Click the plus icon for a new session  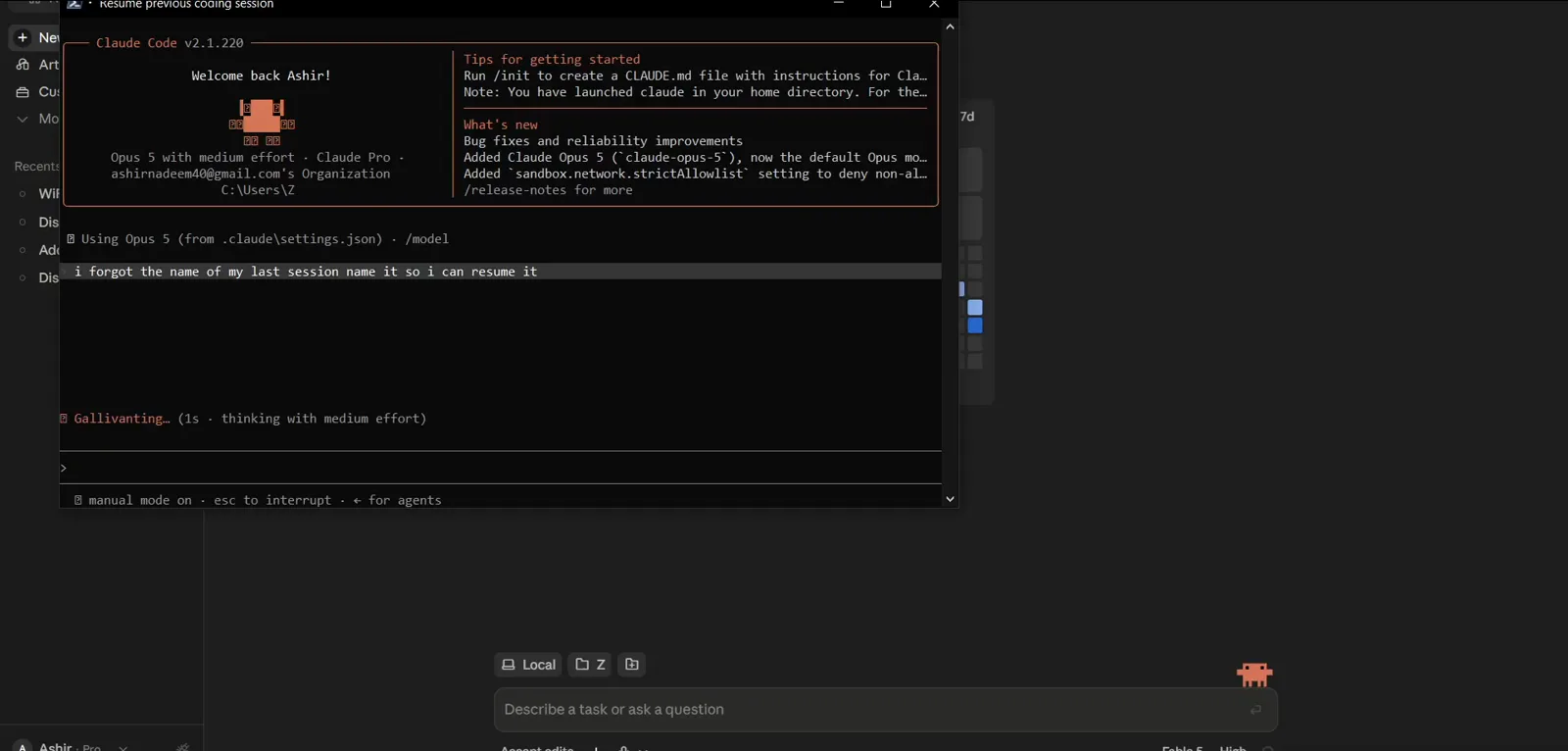(x=23, y=37)
